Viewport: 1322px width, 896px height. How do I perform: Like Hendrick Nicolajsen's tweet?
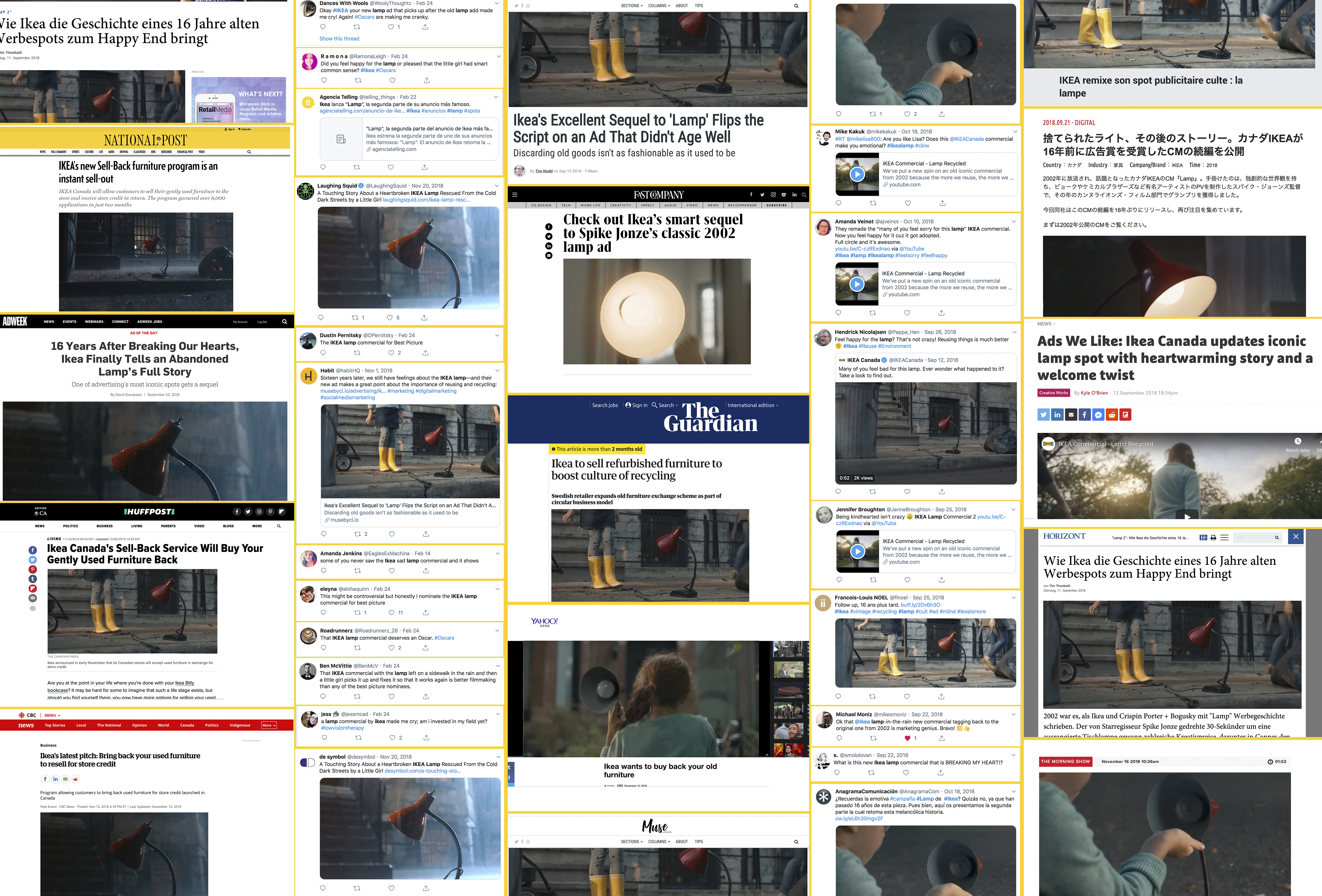tap(907, 492)
